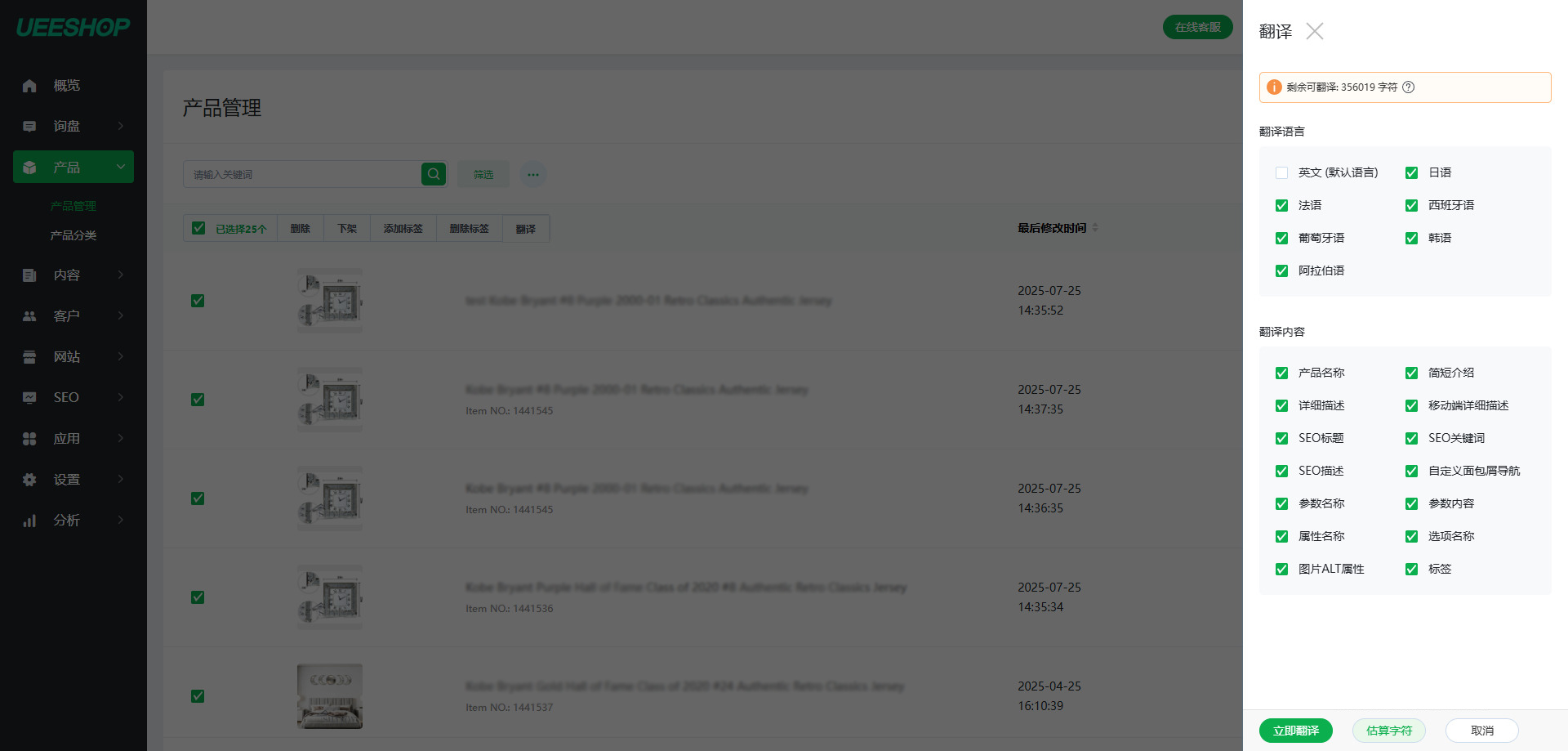Click the 询盘 message icon
1568x751 pixels.
(29, 126)
